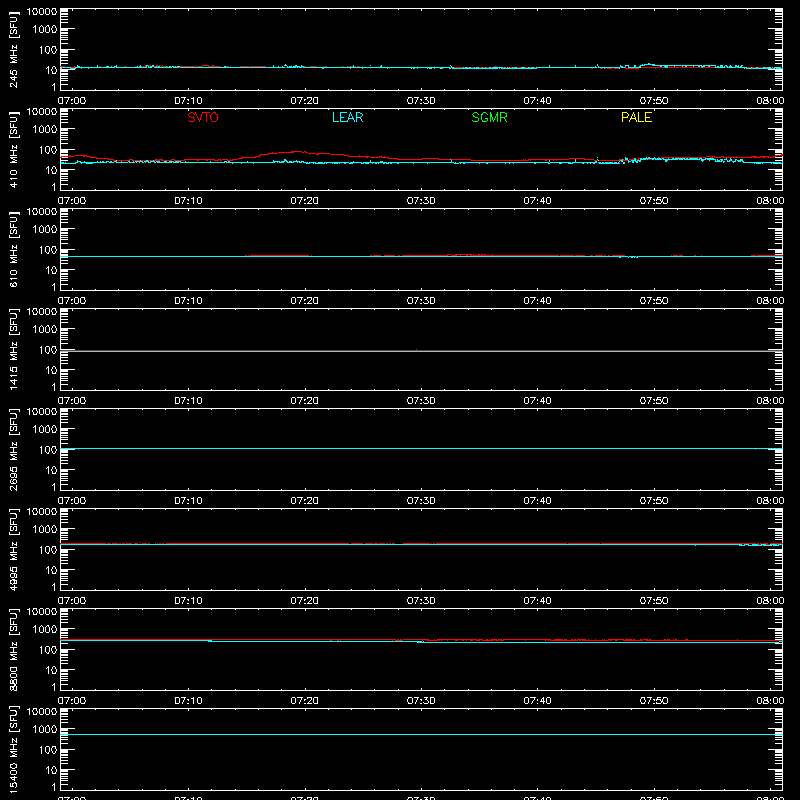
Task: Click the 1000 tick on 15400 MHz axis
Action: tap(45, 730)
